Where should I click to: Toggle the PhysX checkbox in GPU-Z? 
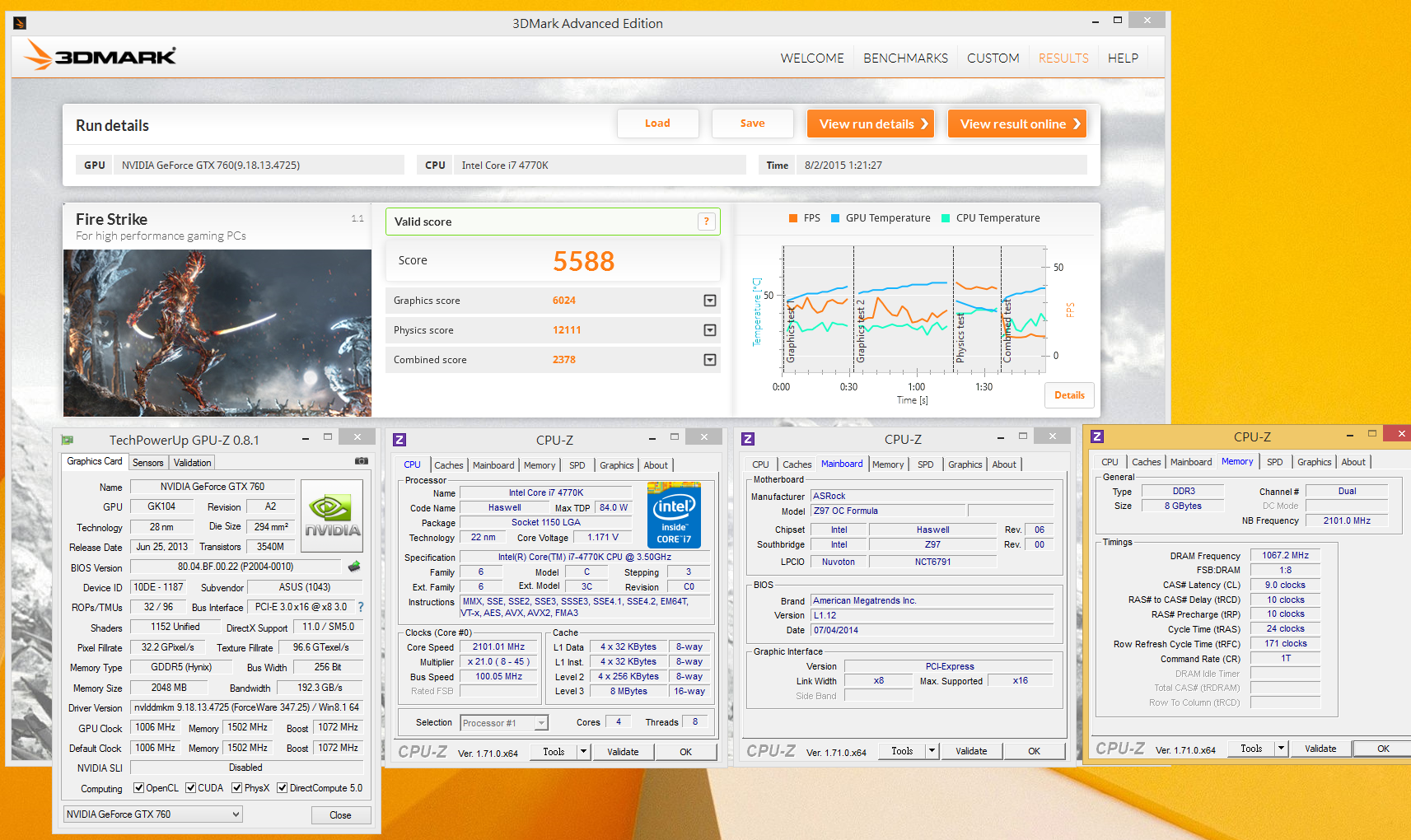pyautogui.click(x=237, y=788)
